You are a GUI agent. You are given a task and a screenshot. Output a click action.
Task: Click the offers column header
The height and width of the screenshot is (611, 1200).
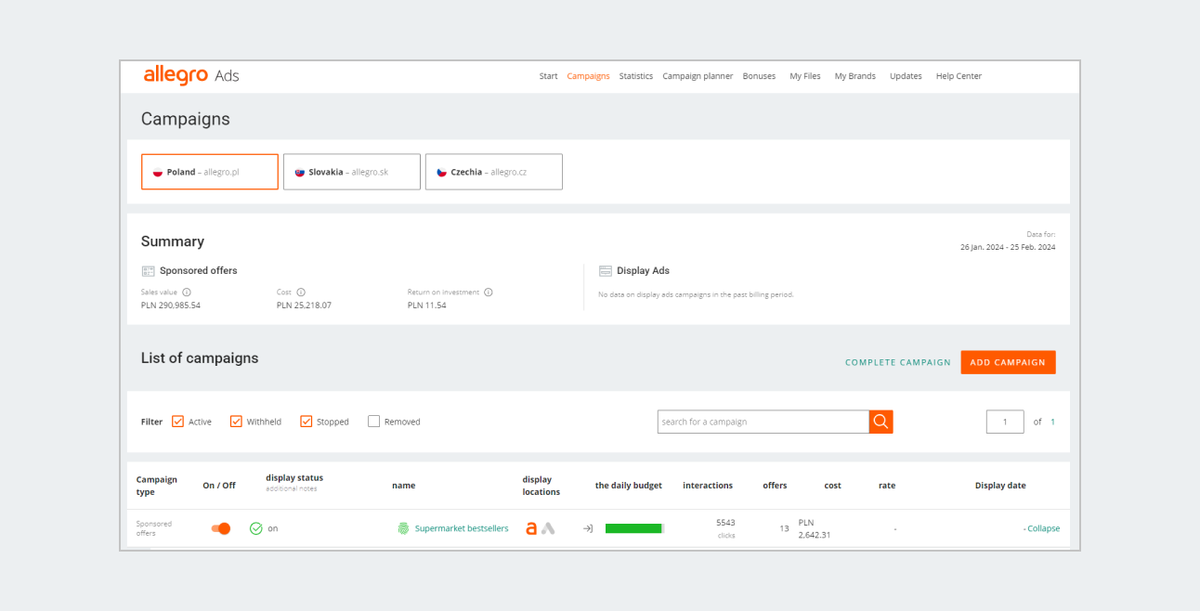pyautogui.click(x=775, y=485)
